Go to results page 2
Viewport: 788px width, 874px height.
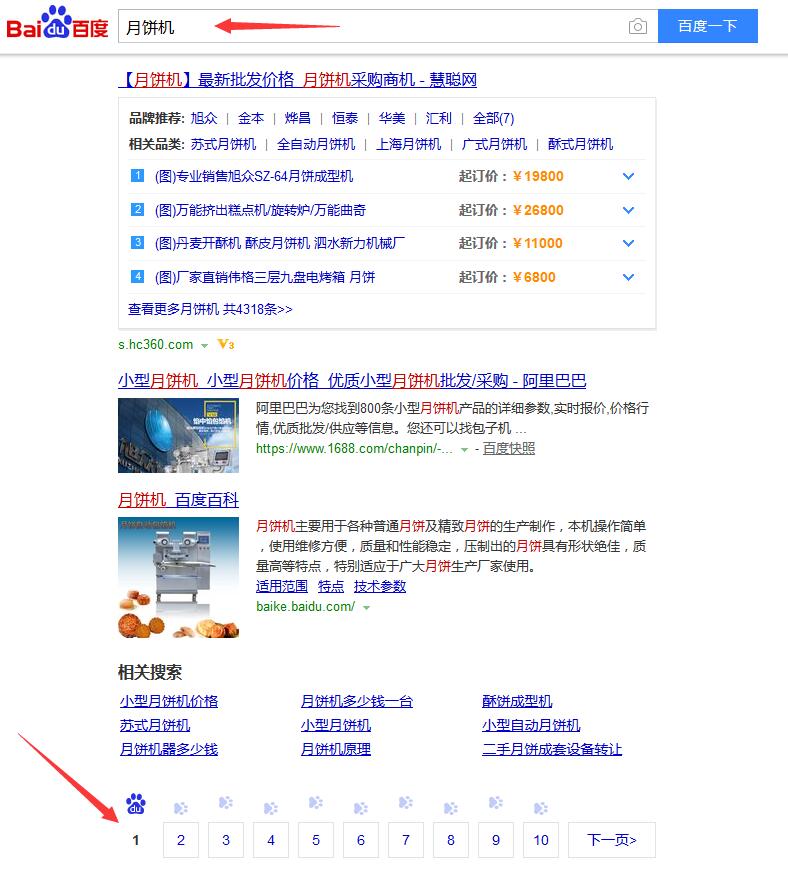tap(181, 840)
